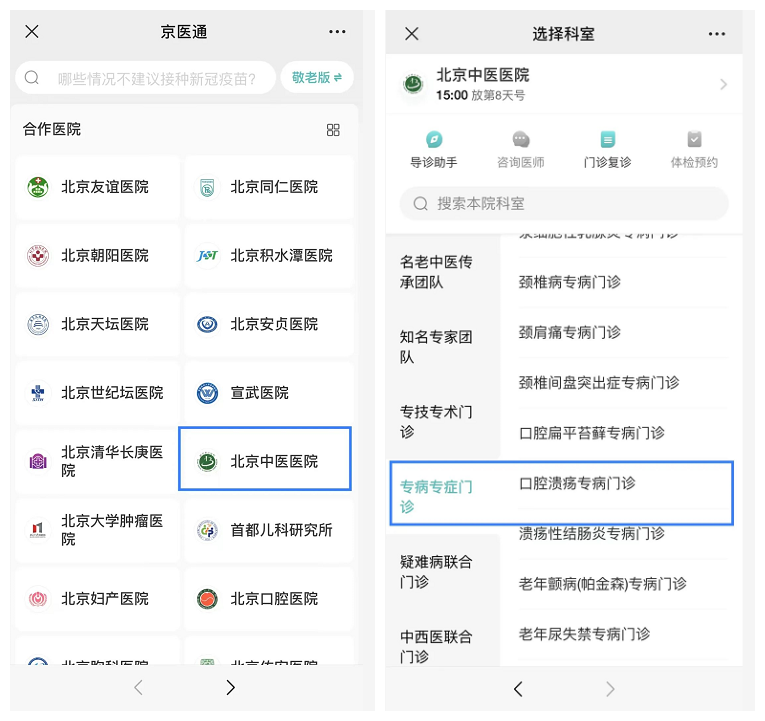765x721 pixels.
Task: Click the 搜索本院科室 search field
Action: tap(564, 203)
